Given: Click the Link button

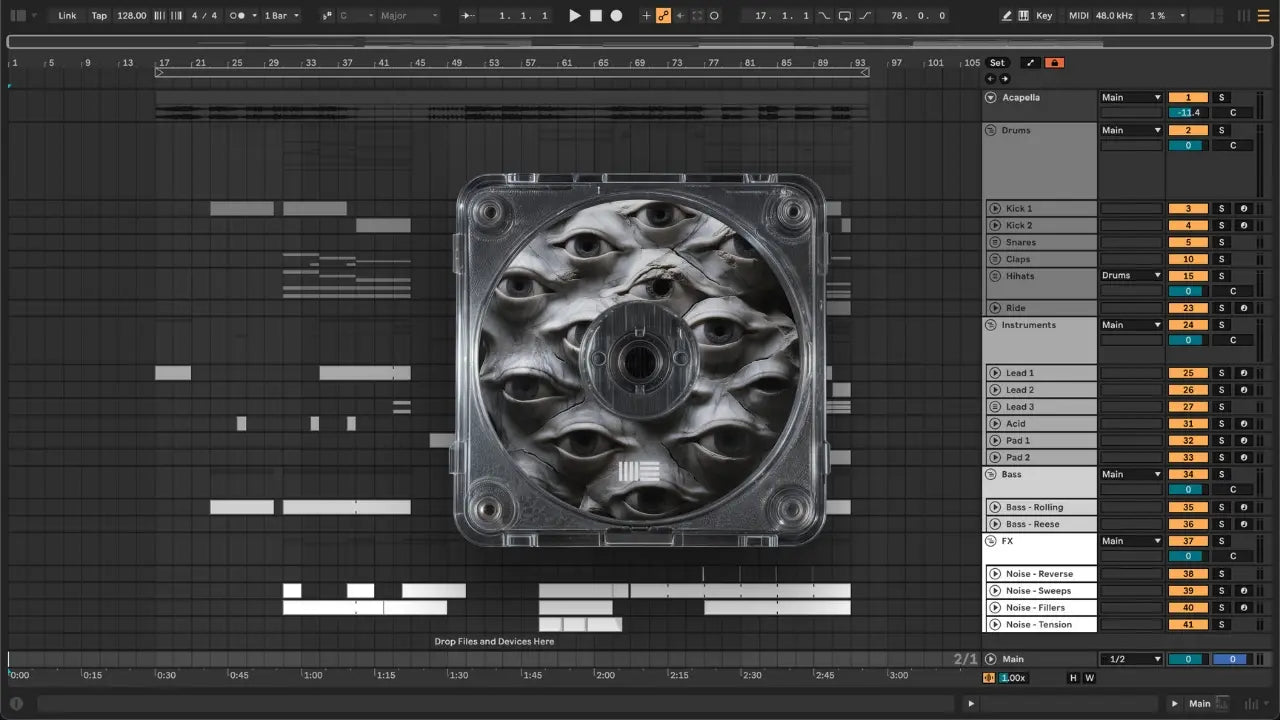Looking at the screenshot, I should point(67,16).
